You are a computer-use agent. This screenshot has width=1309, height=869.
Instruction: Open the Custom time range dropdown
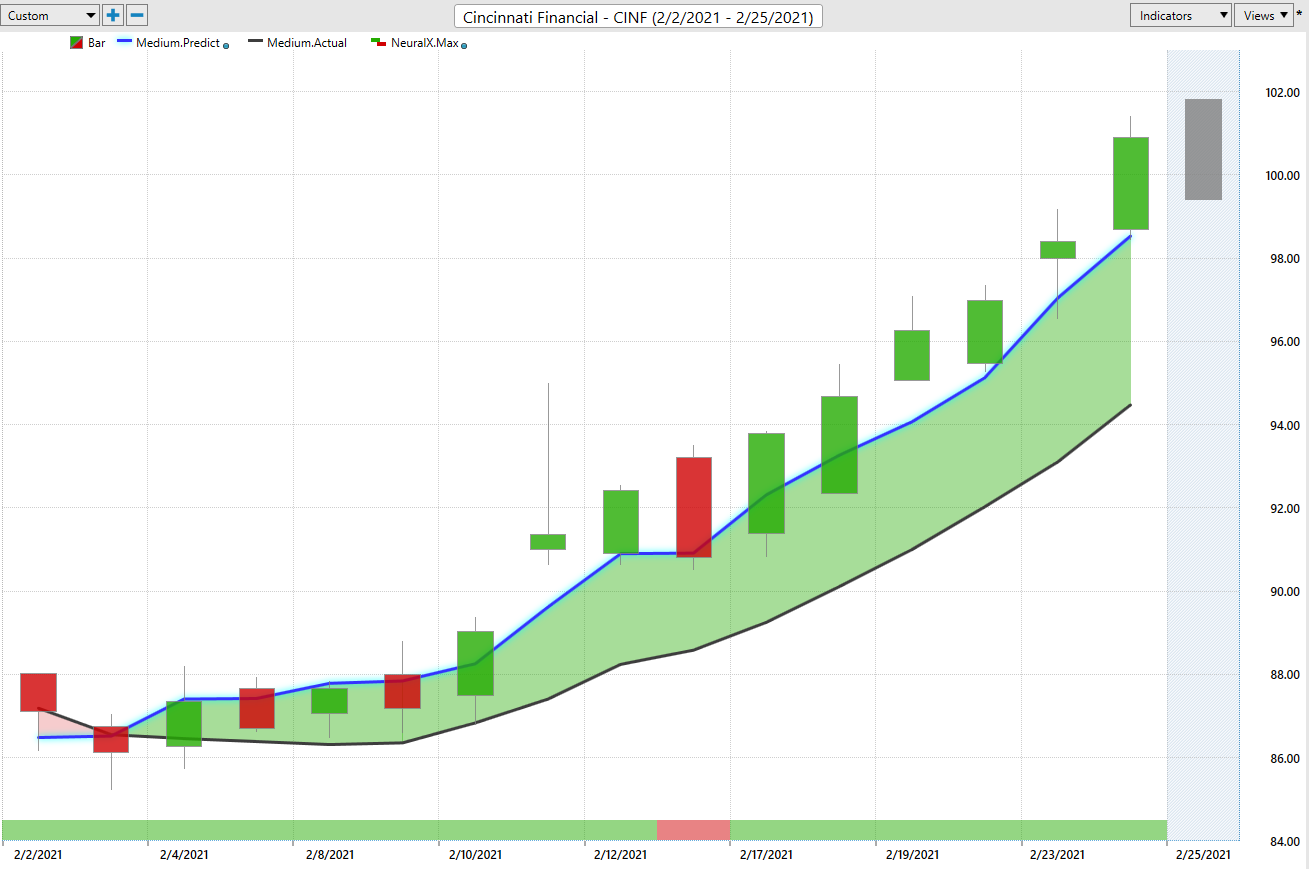[50, 15]
